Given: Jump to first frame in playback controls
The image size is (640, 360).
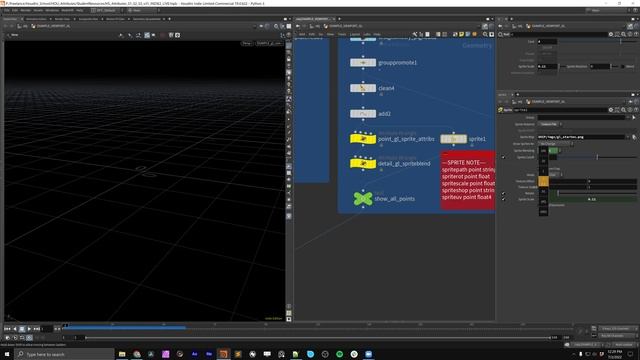Looking at the screenshot, I should 7,329.
